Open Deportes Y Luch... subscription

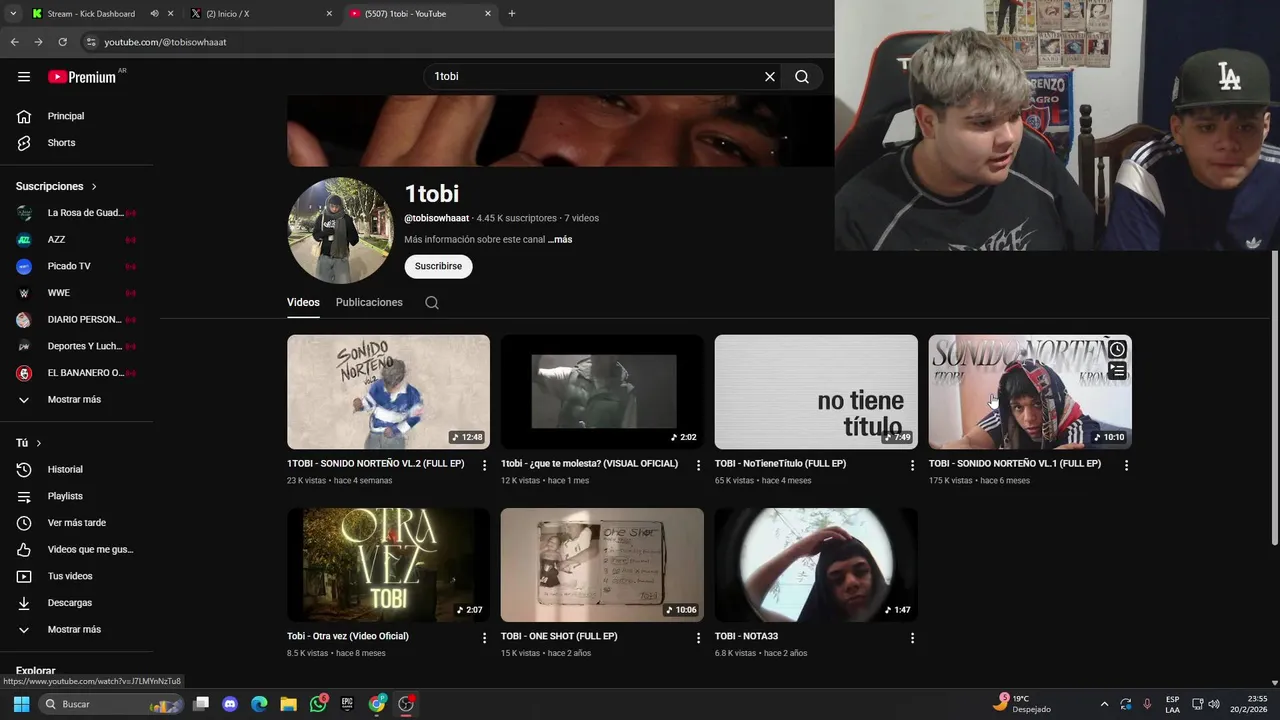click(x=78, y=346)
